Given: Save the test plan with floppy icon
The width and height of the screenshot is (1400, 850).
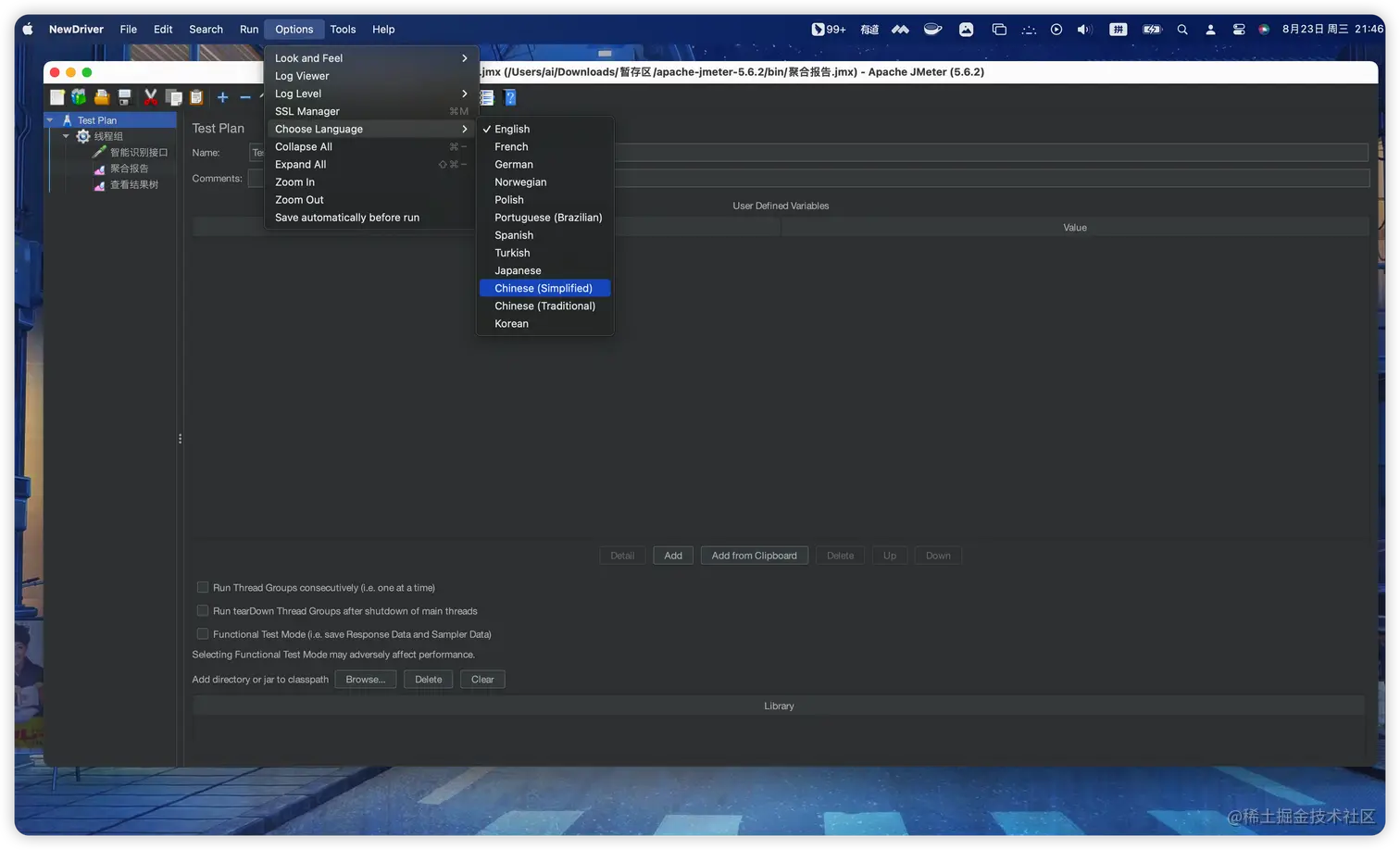Looking at the screenshot, I should (x=124, y=97).
